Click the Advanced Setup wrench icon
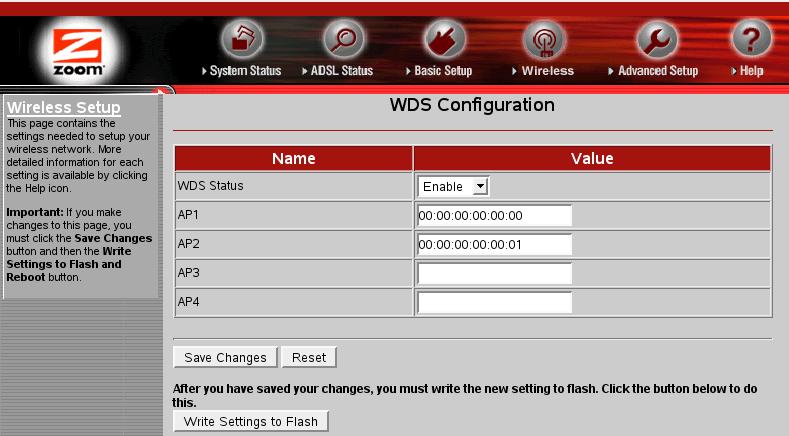789x436 pixels. [x=657, y=39]
